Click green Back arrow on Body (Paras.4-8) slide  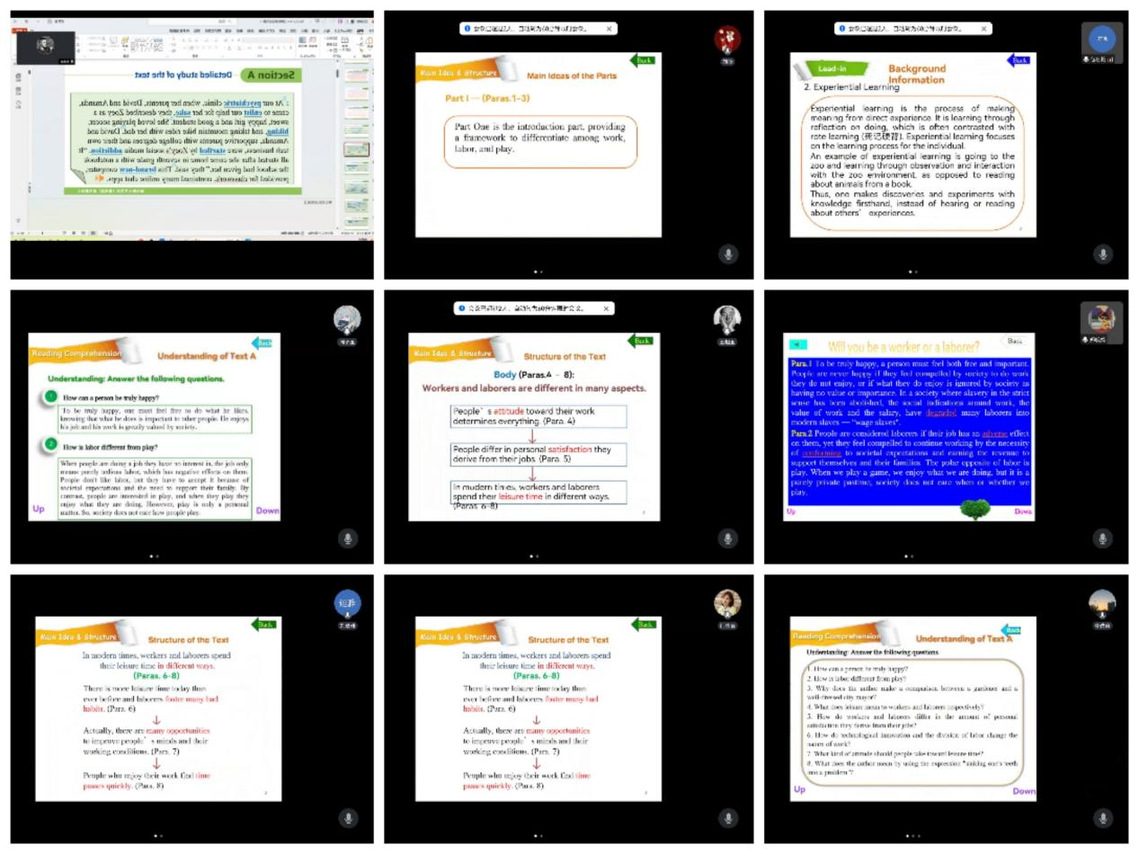640,340
